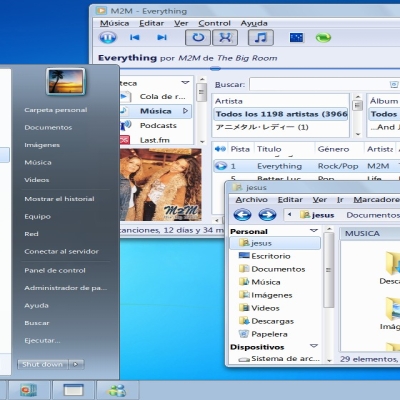Screen dimensions: 400x400
Task: Click the song position slider handle
Action: (x=215, y=69)
